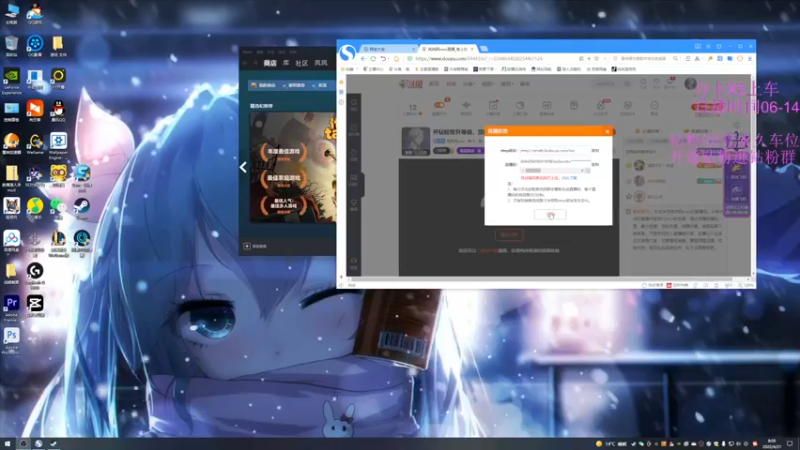Close the orange streaming info dialog
Screen dimensions: 800x450
tap(607, 132)
